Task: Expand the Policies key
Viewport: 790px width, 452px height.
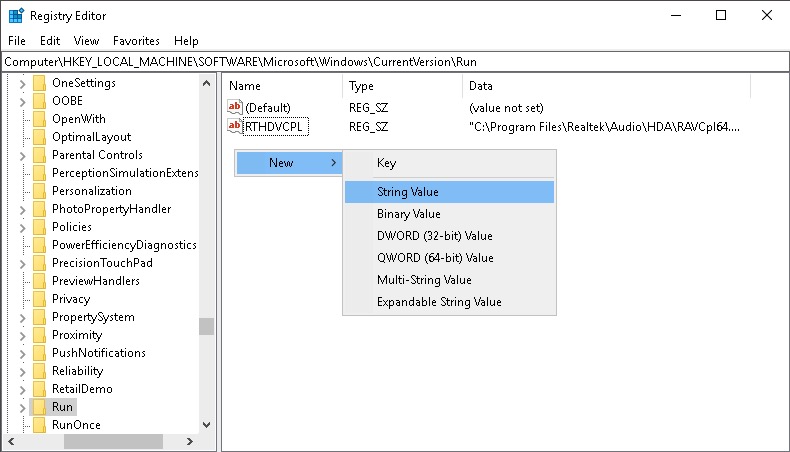Action: click(22, 228)
